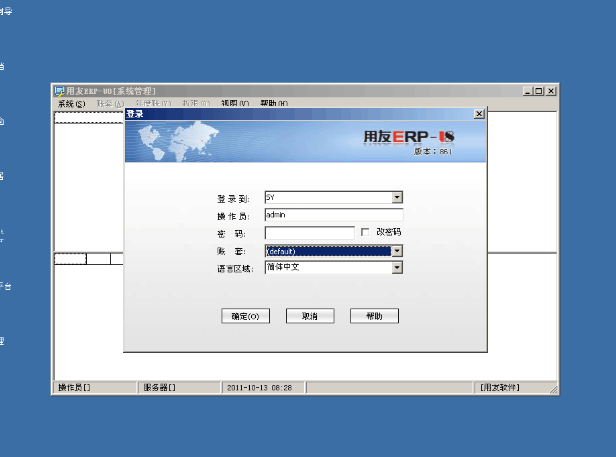
Task: Minimize the 系统管理 main window
Action: pos(528,91)
